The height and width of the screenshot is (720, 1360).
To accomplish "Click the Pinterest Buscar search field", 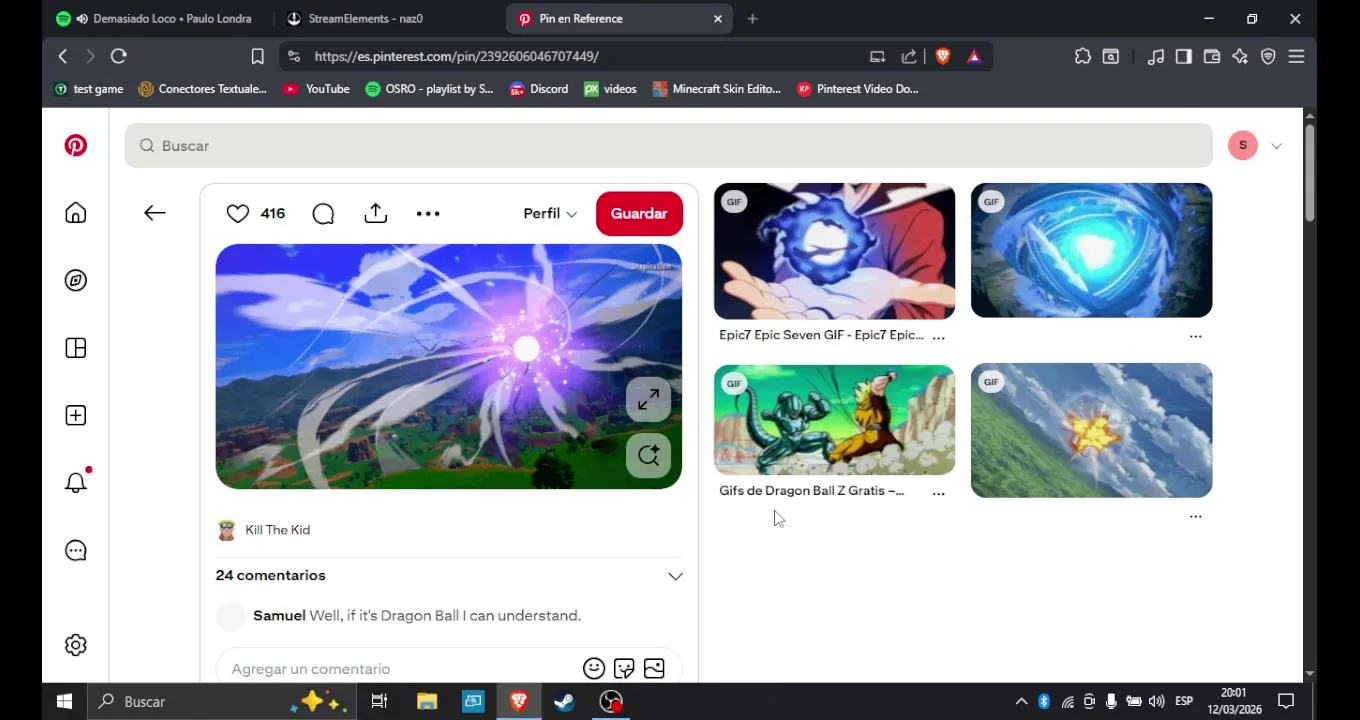I will (x=668, y=146).
